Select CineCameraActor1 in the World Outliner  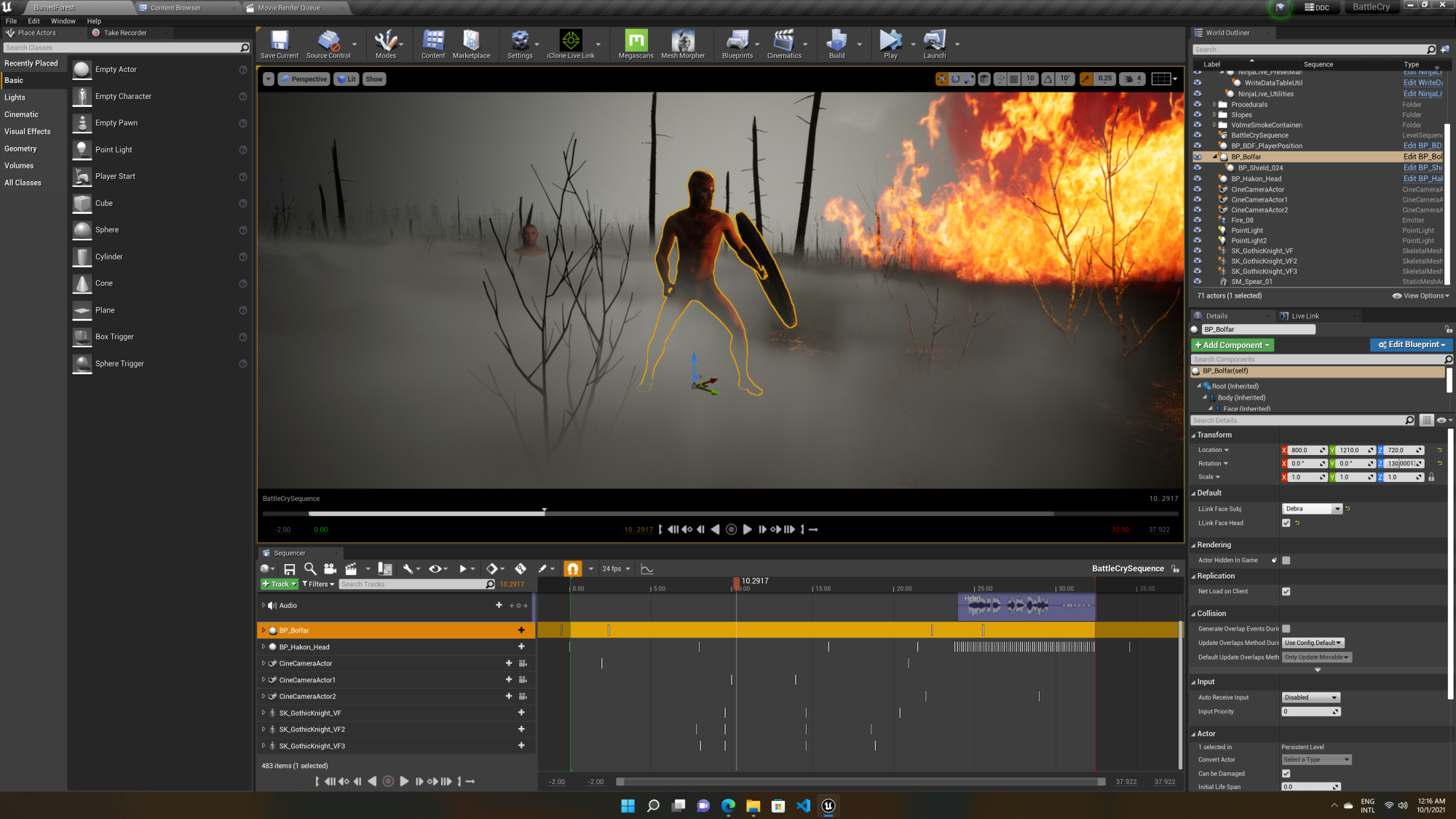[x=1259, y=199]
